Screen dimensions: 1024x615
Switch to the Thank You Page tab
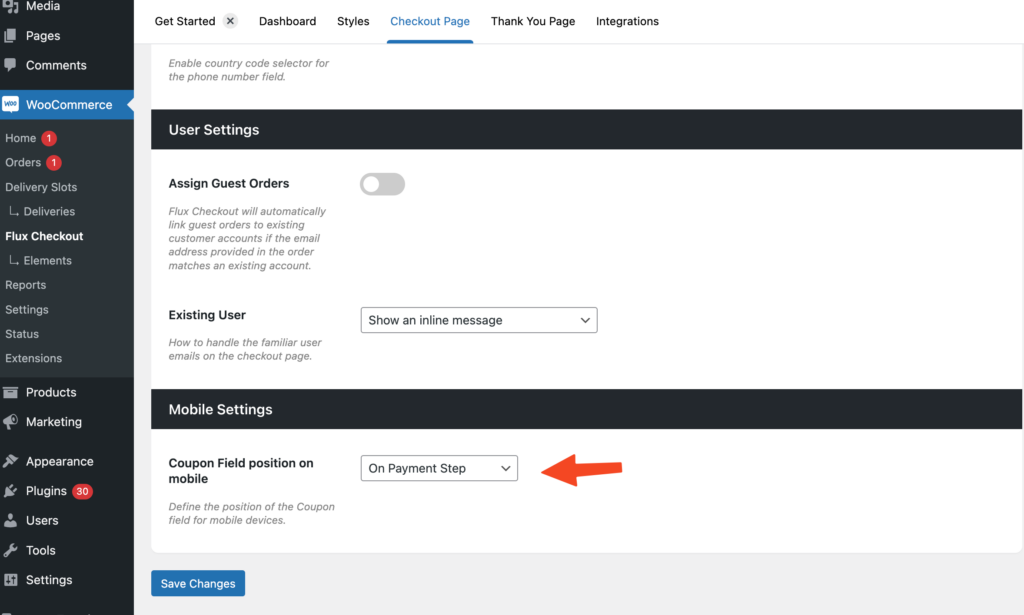click(533, 21)
